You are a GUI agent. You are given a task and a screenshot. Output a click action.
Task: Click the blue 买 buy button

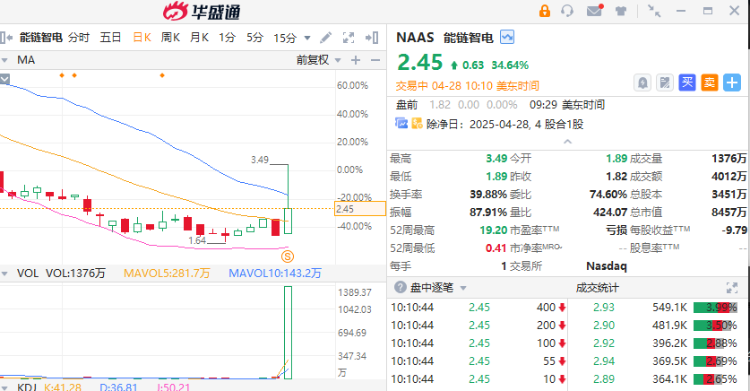pyautogui.click(x=687, y=83)
